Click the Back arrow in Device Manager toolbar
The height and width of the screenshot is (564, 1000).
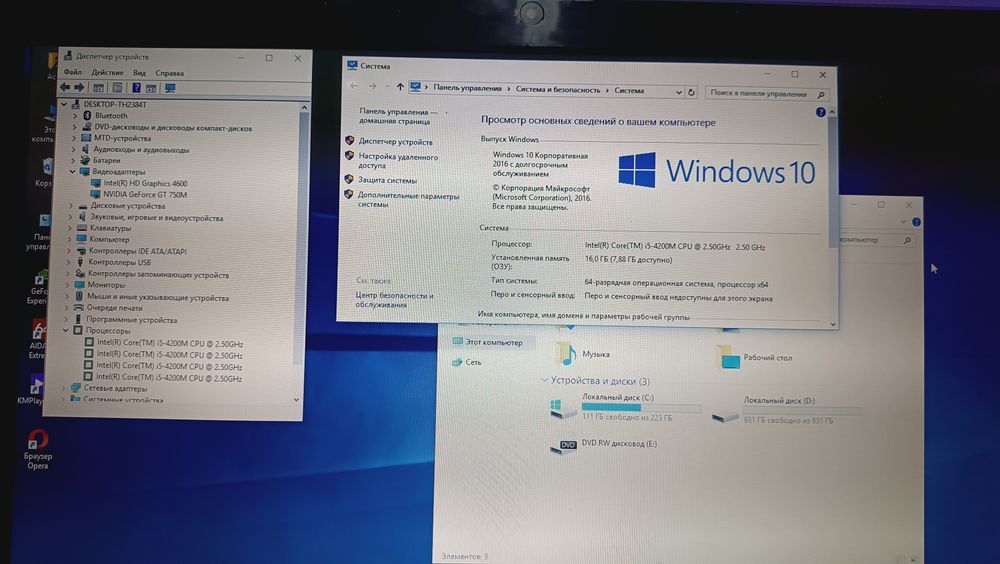(66, 87)
